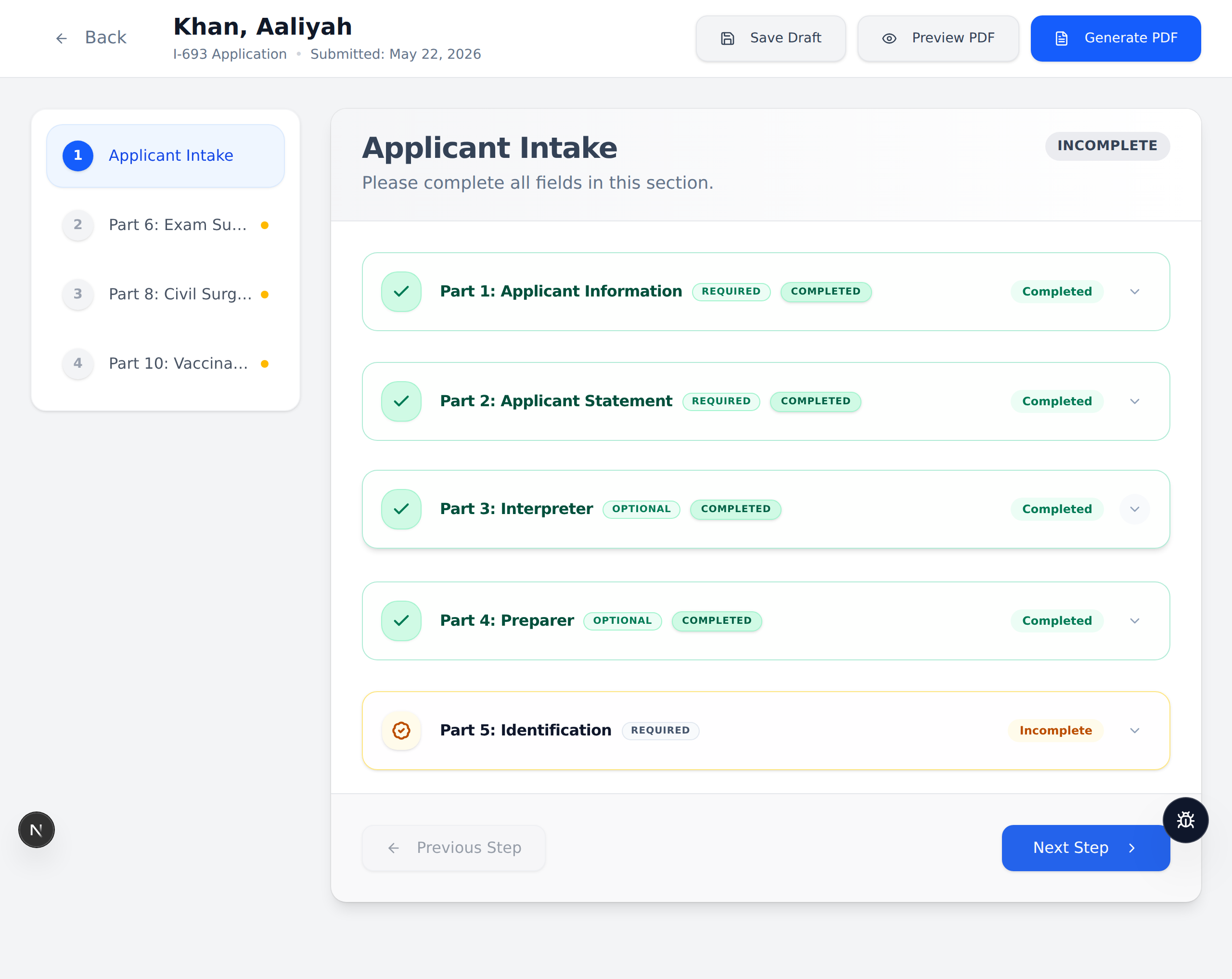The height and width of the screenshot is (979, 1232).
Task: Go to Part 6: Exam Su... step
Action: (165, 225)
